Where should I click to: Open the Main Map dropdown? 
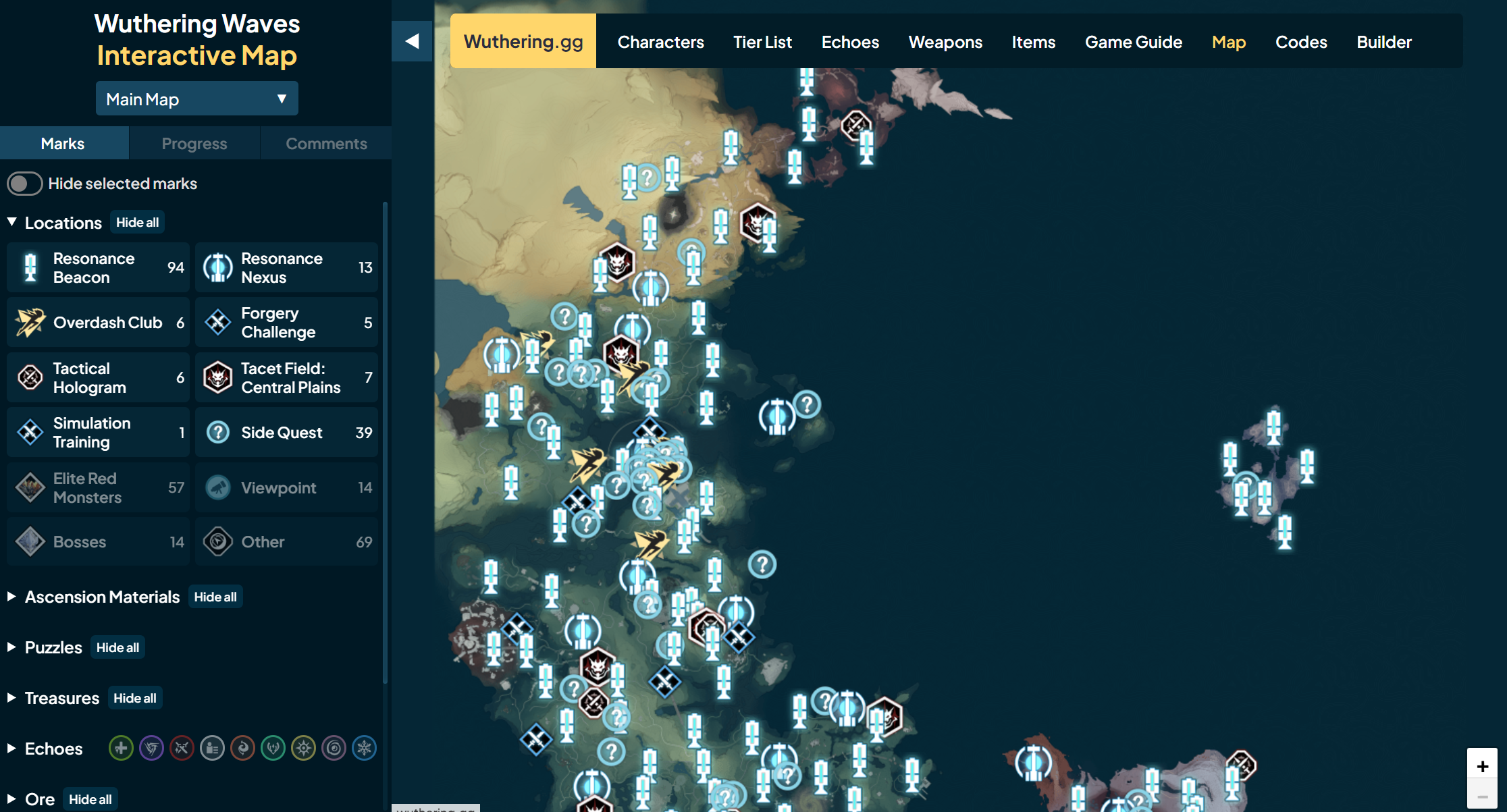[196, 99]
